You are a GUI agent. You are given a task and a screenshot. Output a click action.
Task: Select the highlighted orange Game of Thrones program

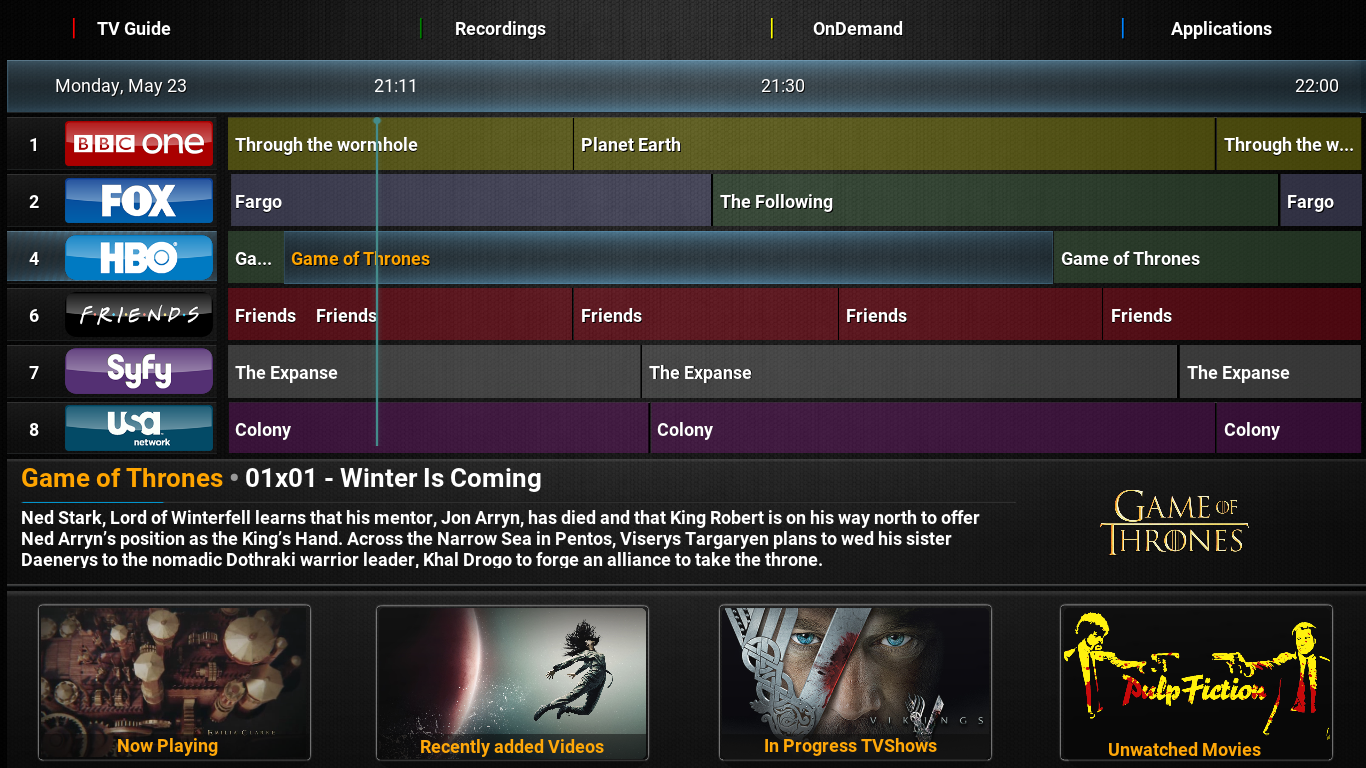tap(668, 258)
